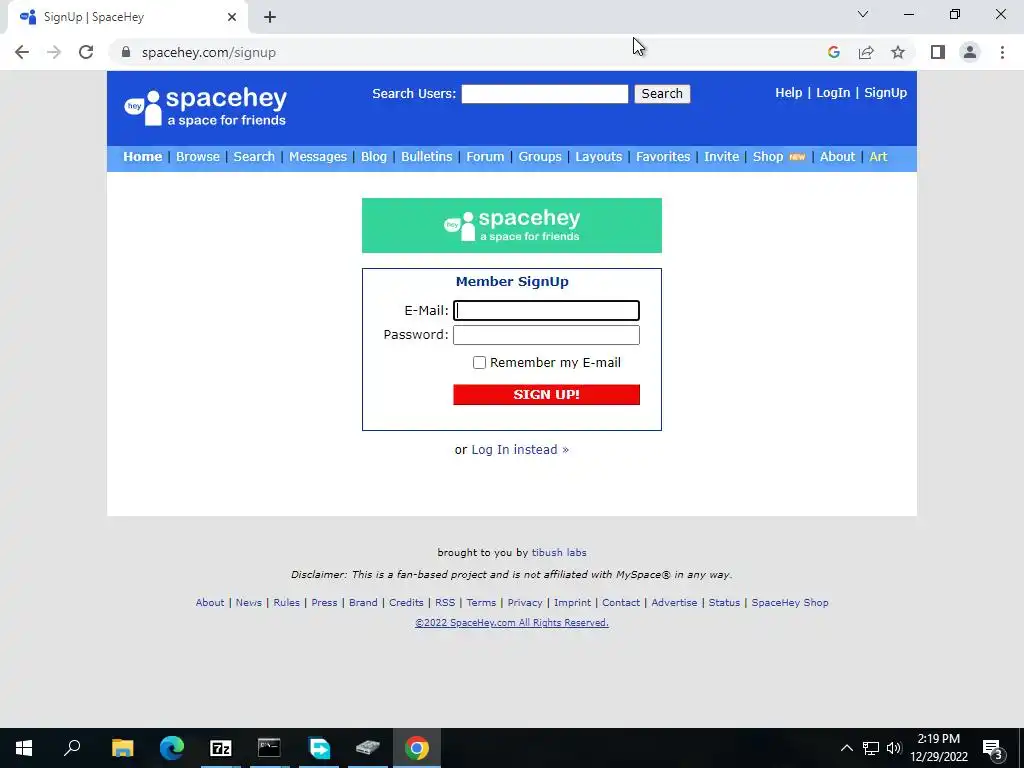Open the footer Status link
The width and height of the screenshot is (1024, 768).
point(724,603)
